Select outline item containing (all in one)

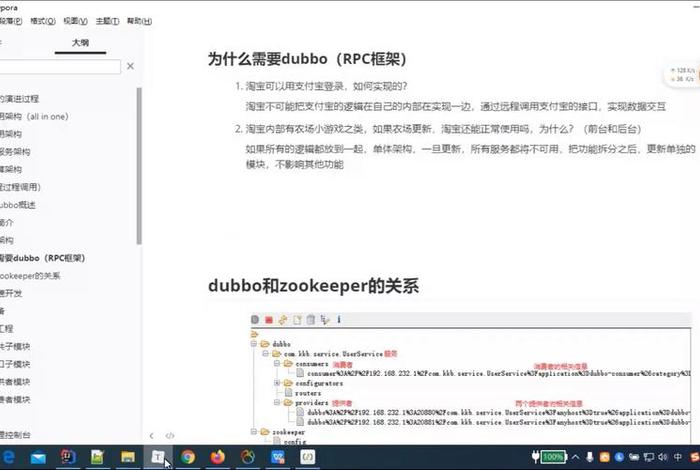34,116
